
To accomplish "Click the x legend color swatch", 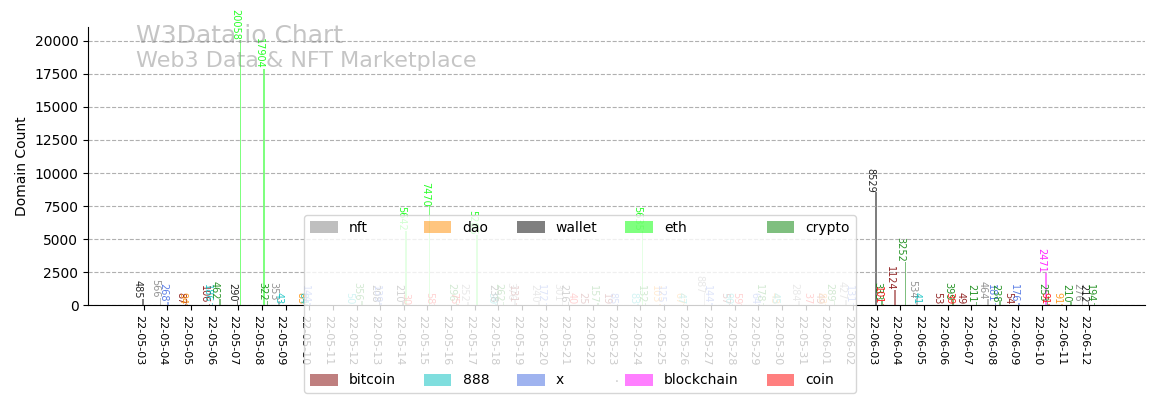I will coord(531,380).
